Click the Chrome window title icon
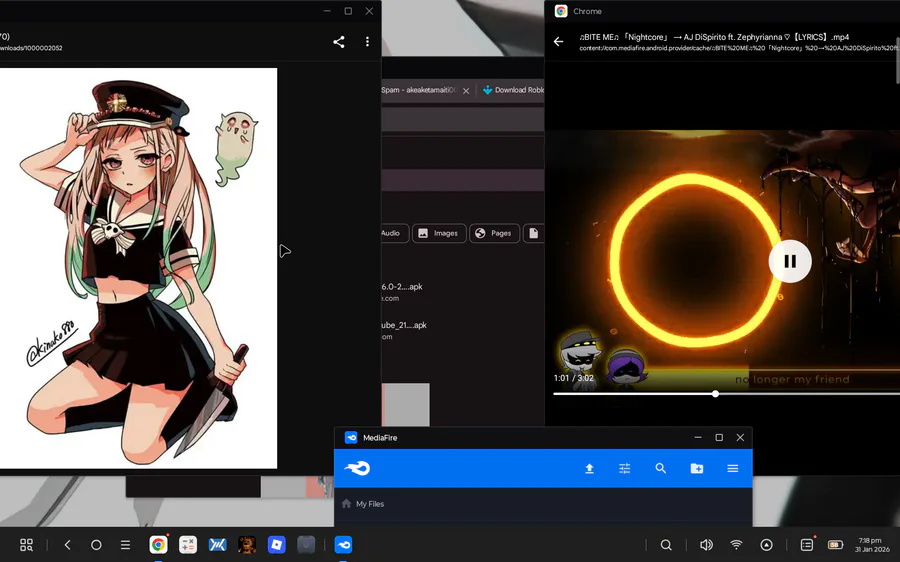 pyautogui.click(x=561, y=11)
